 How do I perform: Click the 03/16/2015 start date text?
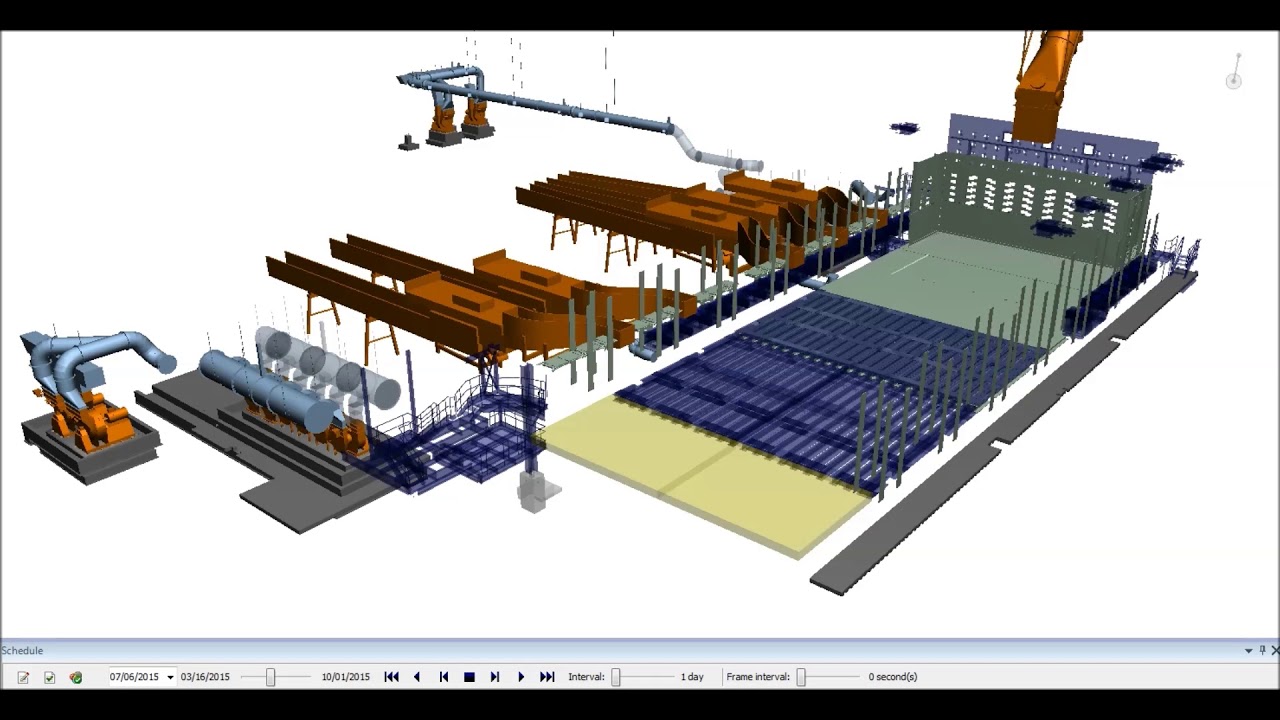[205, 677]
